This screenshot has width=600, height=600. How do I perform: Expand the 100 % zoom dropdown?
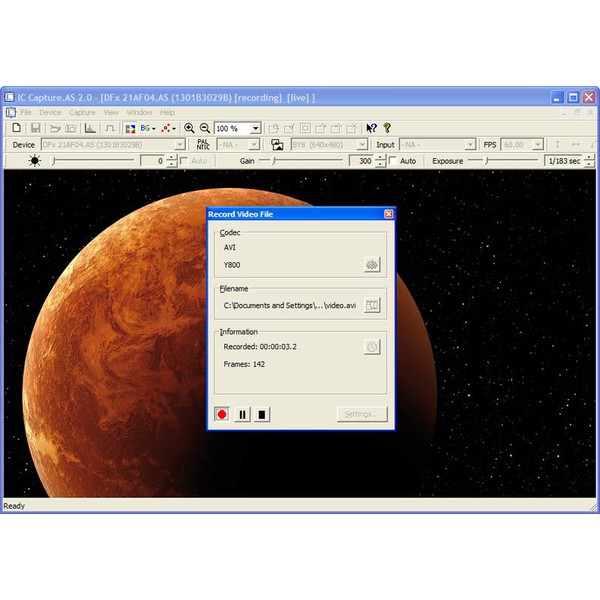(x=256, y=128)
